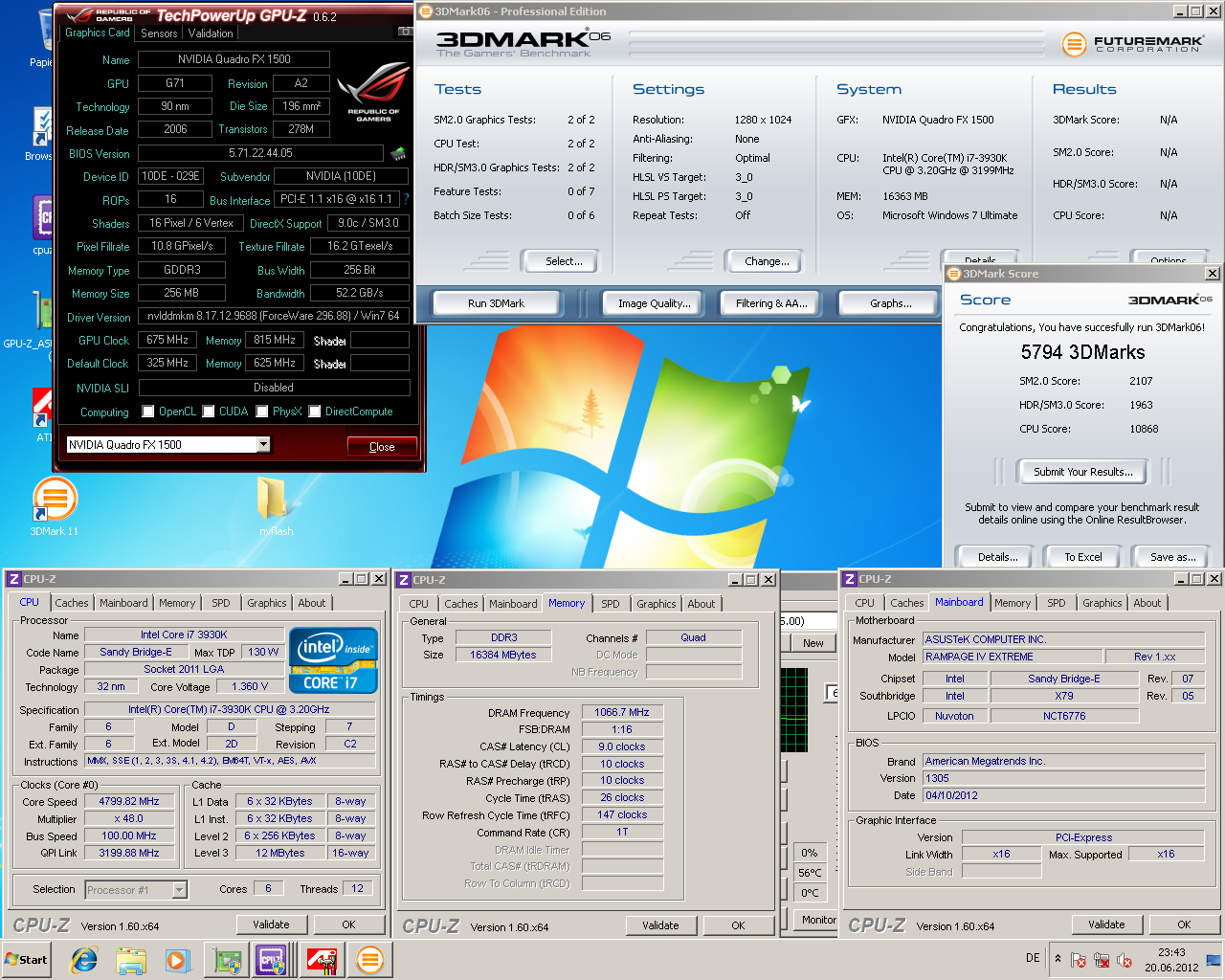Click Submit Your Results... button

point(1082,472)
